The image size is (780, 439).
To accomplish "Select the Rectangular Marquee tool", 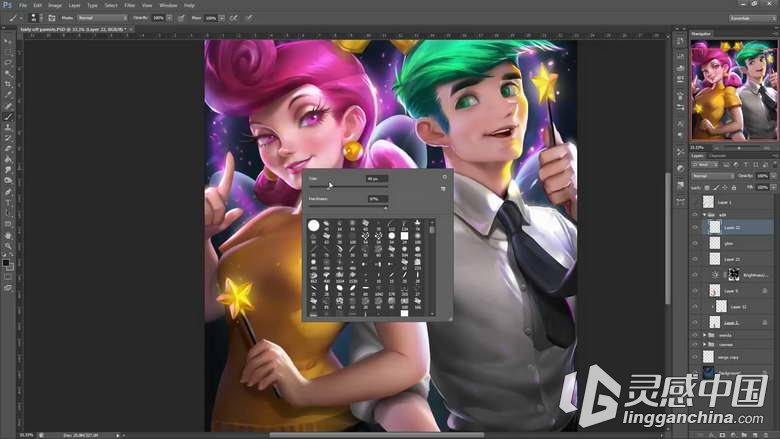I will (x=7, y=52).
